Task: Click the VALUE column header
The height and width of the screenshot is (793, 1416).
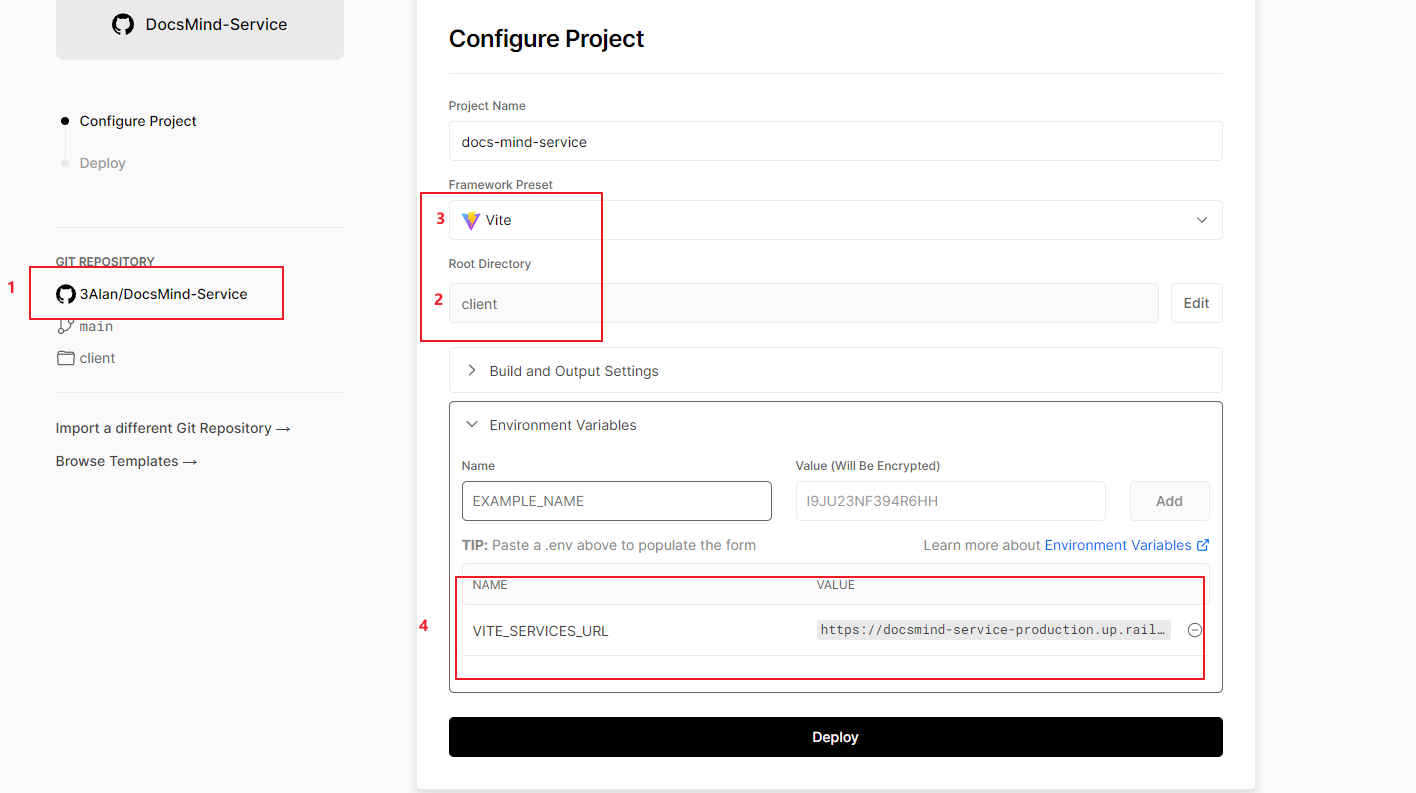Action: coord(835,585)
